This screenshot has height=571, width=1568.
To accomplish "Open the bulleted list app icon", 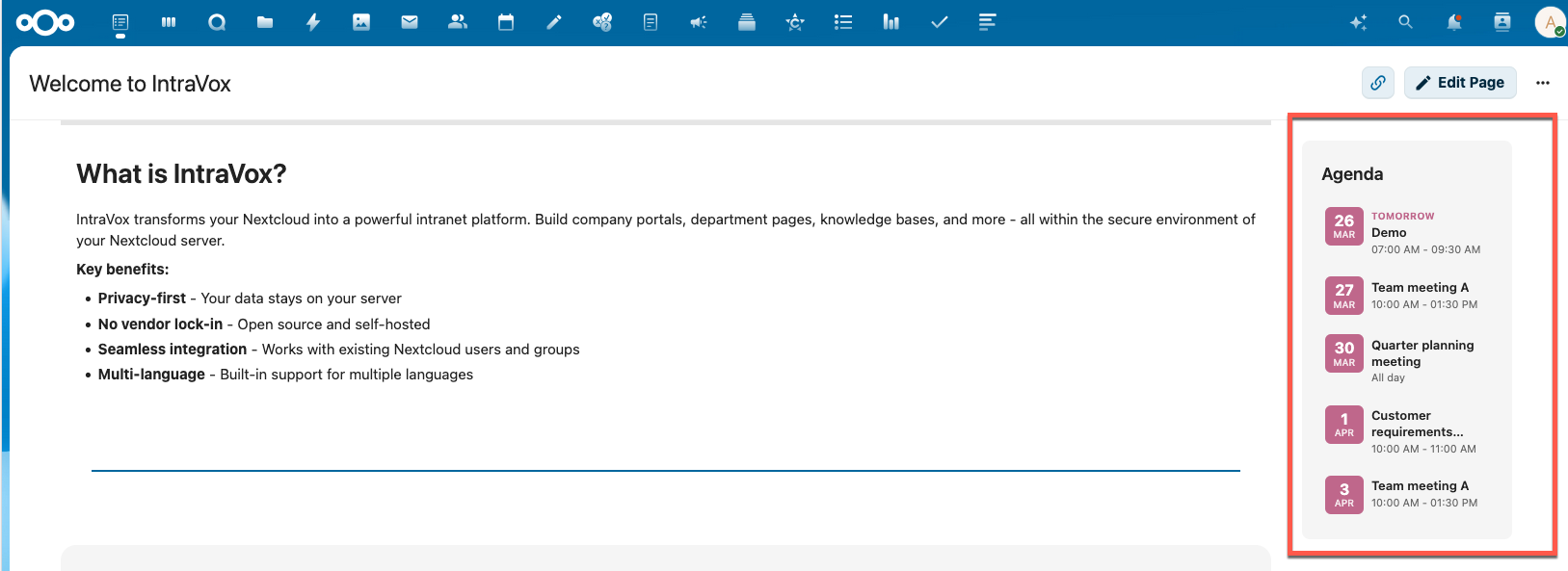I will [843, 22].
